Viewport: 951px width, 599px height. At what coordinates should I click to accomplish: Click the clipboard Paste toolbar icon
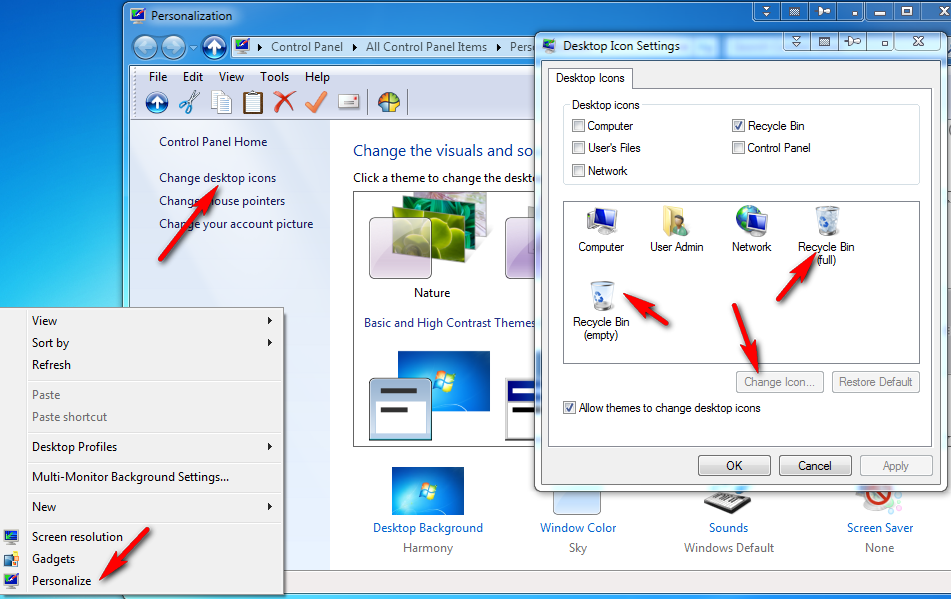coord(253,102)
